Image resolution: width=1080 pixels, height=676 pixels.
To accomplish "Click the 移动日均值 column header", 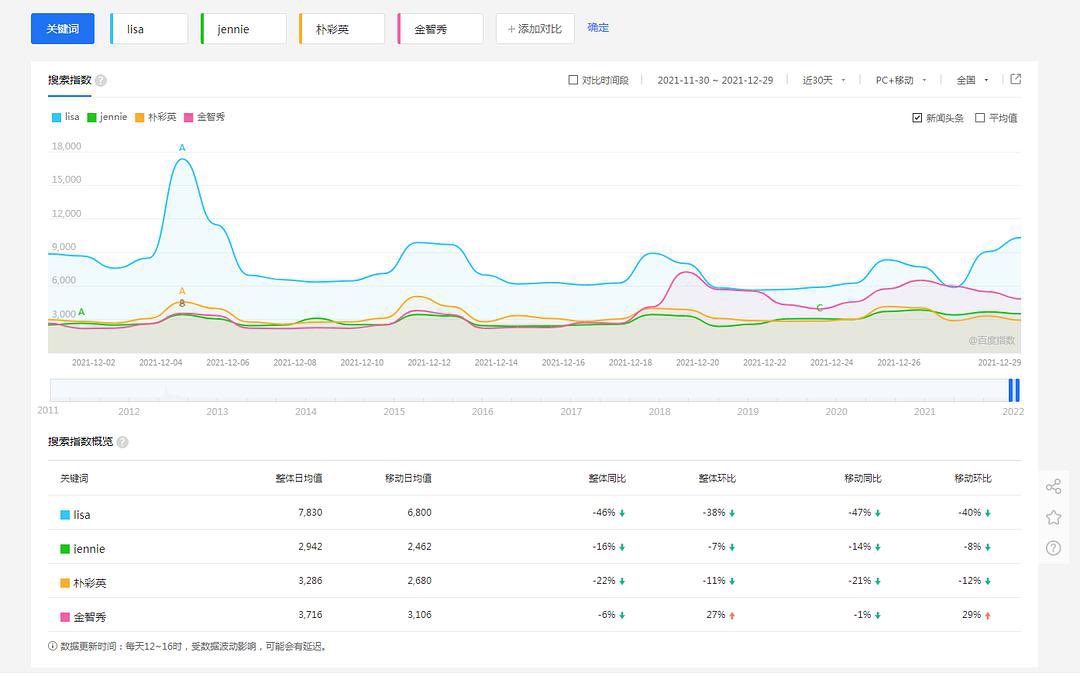I will 408,478.
